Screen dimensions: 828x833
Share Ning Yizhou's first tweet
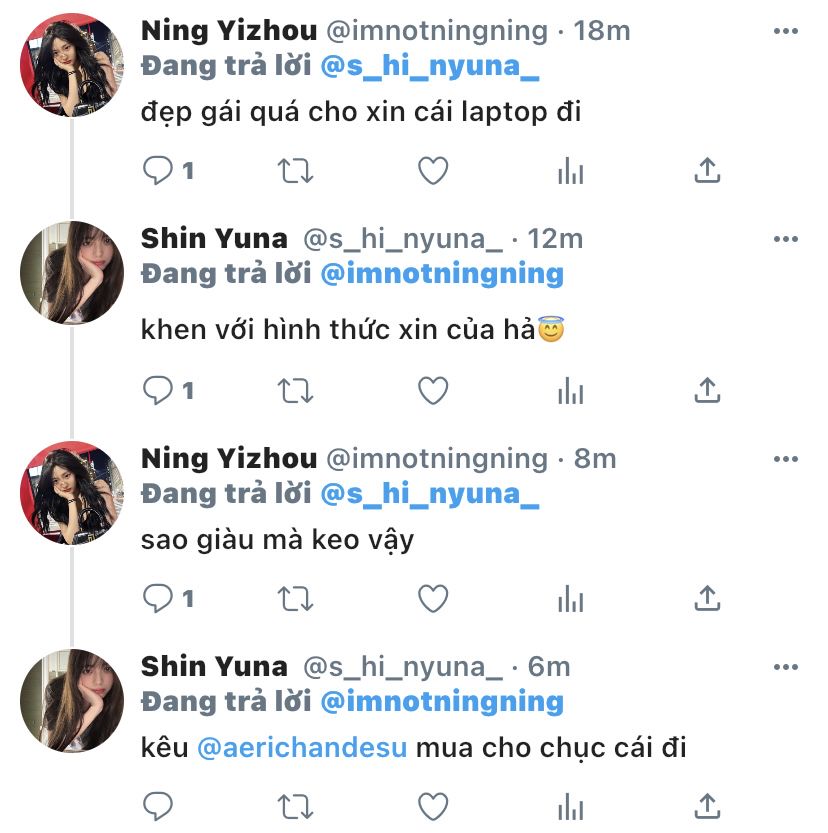click(707, 171)
